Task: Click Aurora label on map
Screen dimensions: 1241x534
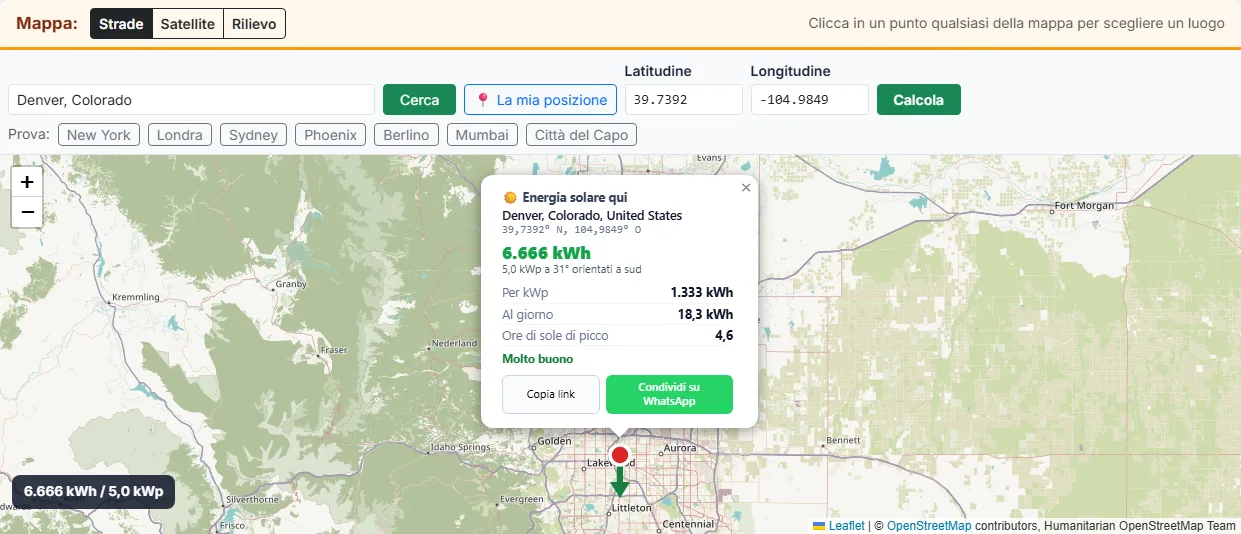Action: [680, 448]
